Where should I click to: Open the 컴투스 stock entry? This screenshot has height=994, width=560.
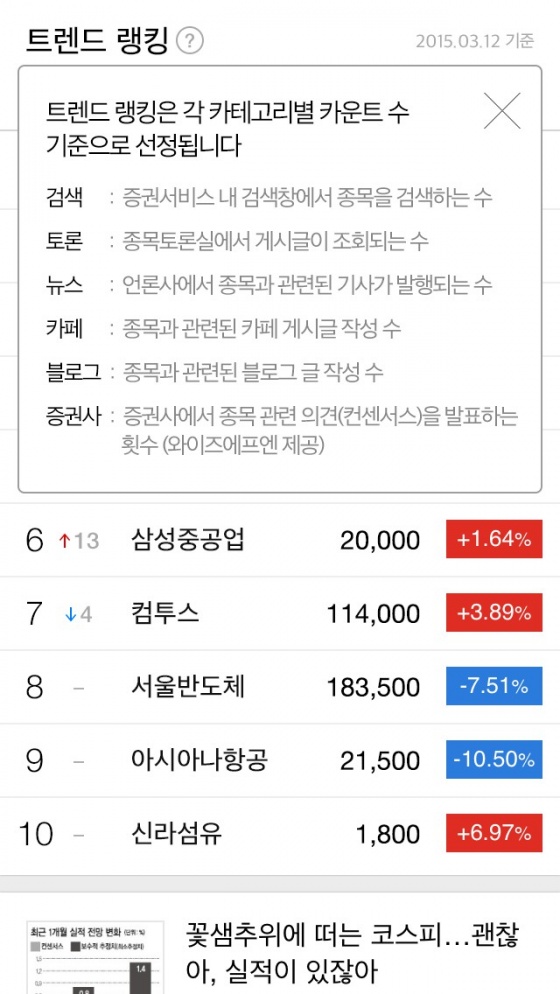click(280, 614)
